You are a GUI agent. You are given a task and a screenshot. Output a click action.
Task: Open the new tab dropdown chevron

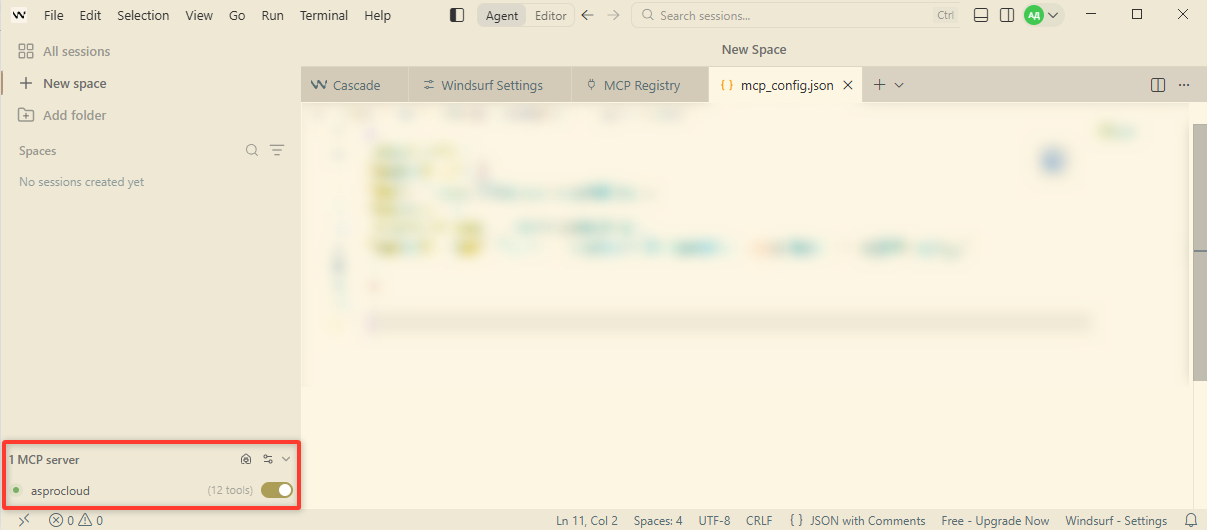click(x=899, y=85)
